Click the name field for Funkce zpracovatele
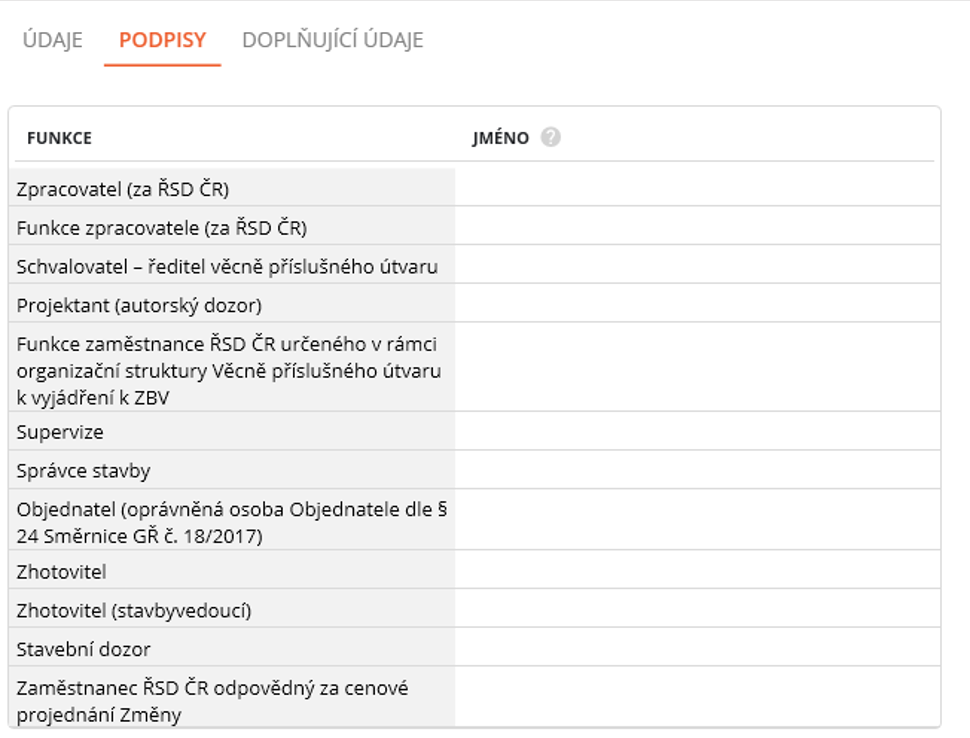This screenshot has height=738, width=970. pos(696,227)
